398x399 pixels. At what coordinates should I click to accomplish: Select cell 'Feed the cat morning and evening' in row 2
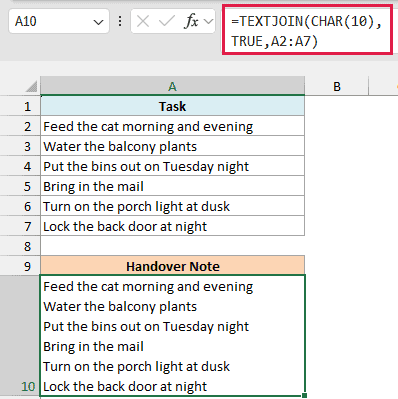click(172, 126)
